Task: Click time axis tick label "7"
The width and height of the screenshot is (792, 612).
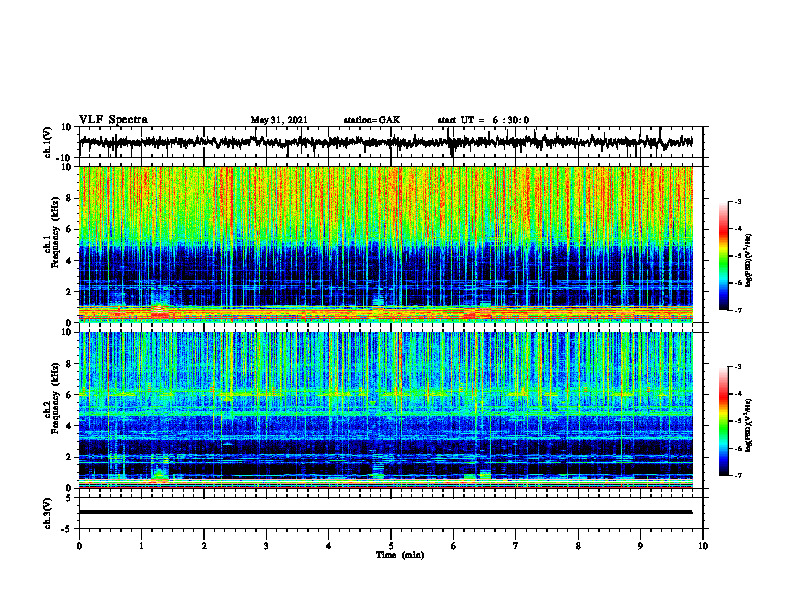Action: click(x=516, y=546)
